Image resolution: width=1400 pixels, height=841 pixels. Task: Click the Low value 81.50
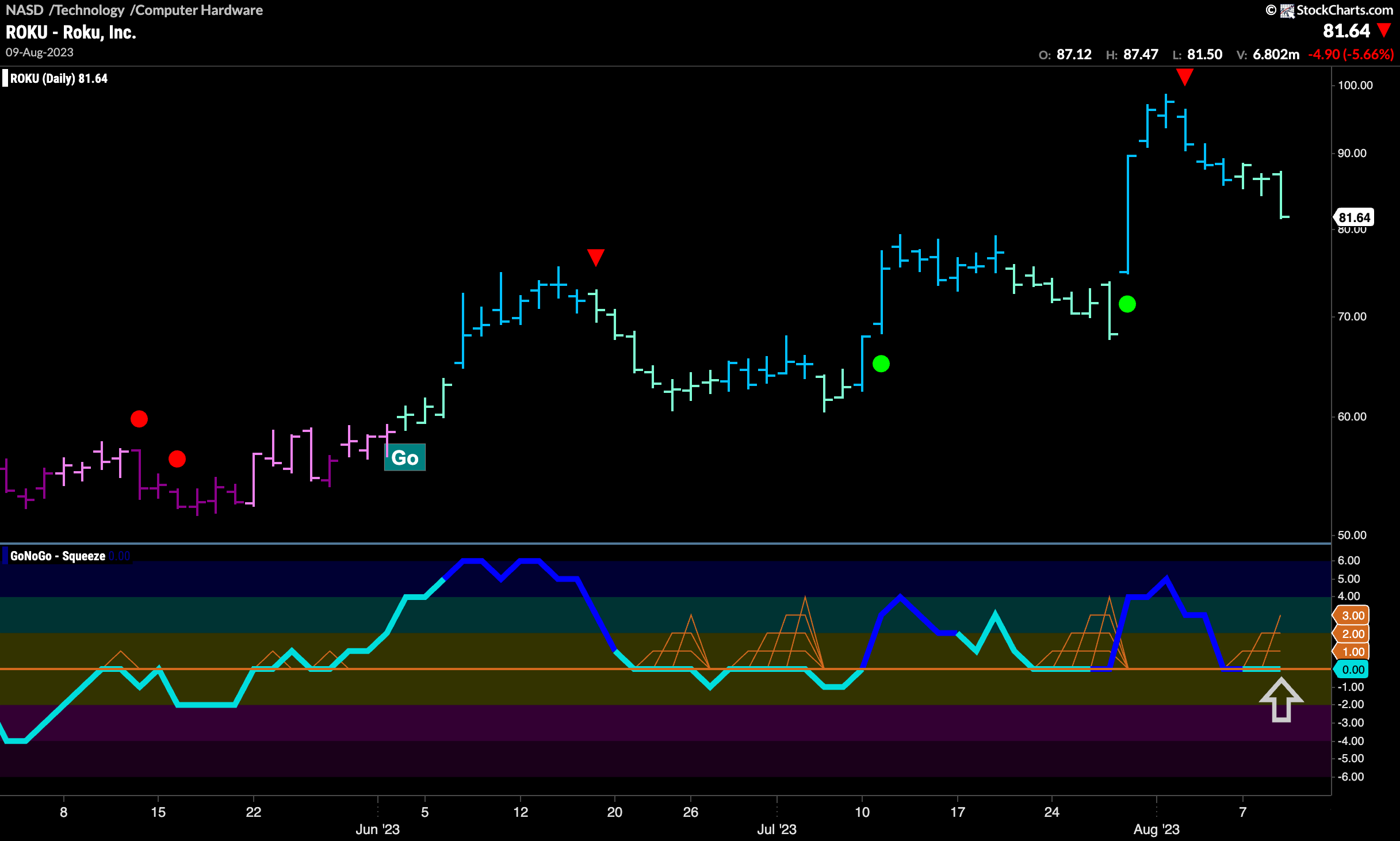tap(1204, 54)
